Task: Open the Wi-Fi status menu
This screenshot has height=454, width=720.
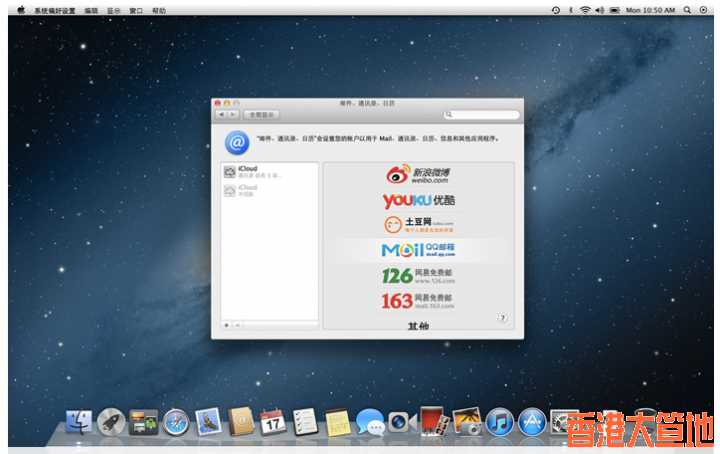Action: coord(585,10)
